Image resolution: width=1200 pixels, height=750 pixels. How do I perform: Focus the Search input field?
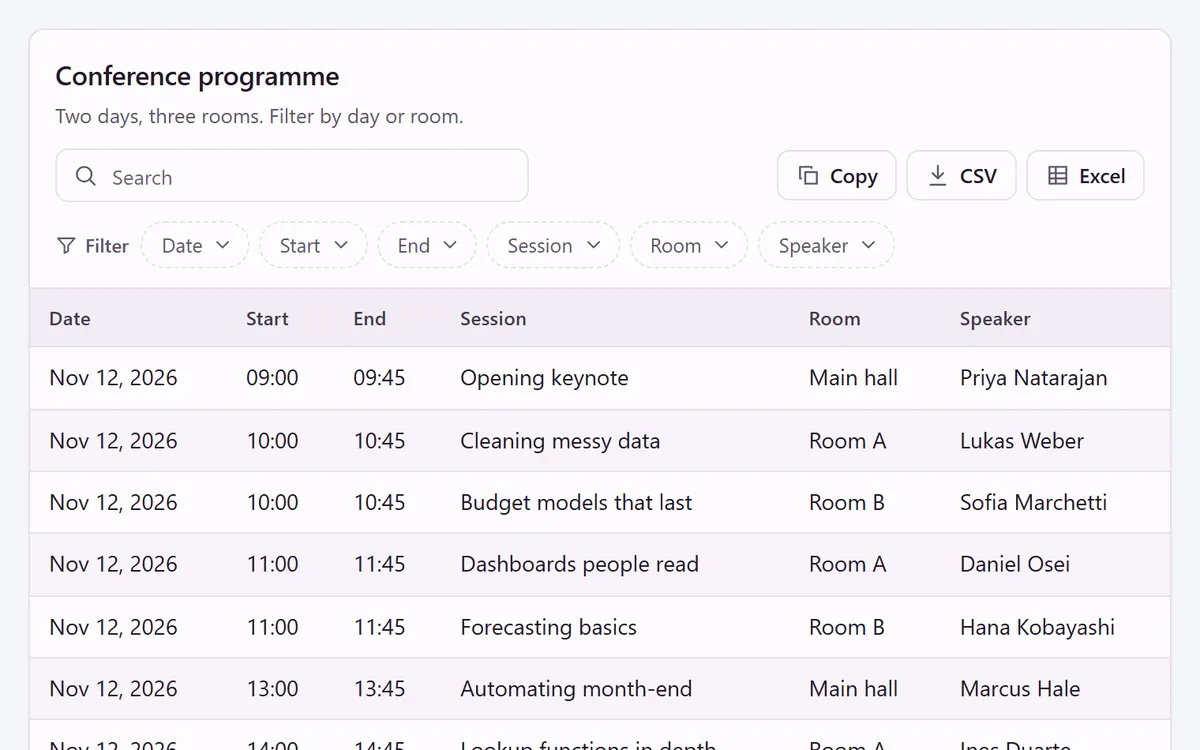(292, 176)
